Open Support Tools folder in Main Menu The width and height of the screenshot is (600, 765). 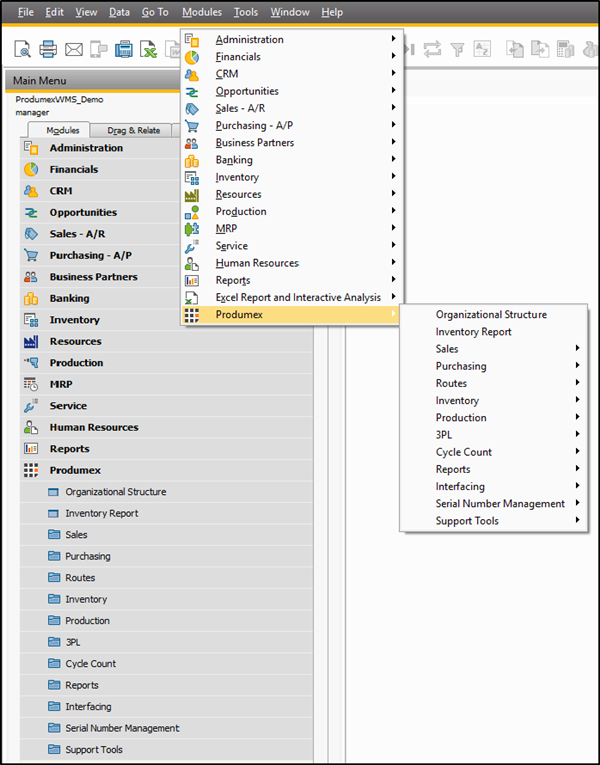coord(94,750)
